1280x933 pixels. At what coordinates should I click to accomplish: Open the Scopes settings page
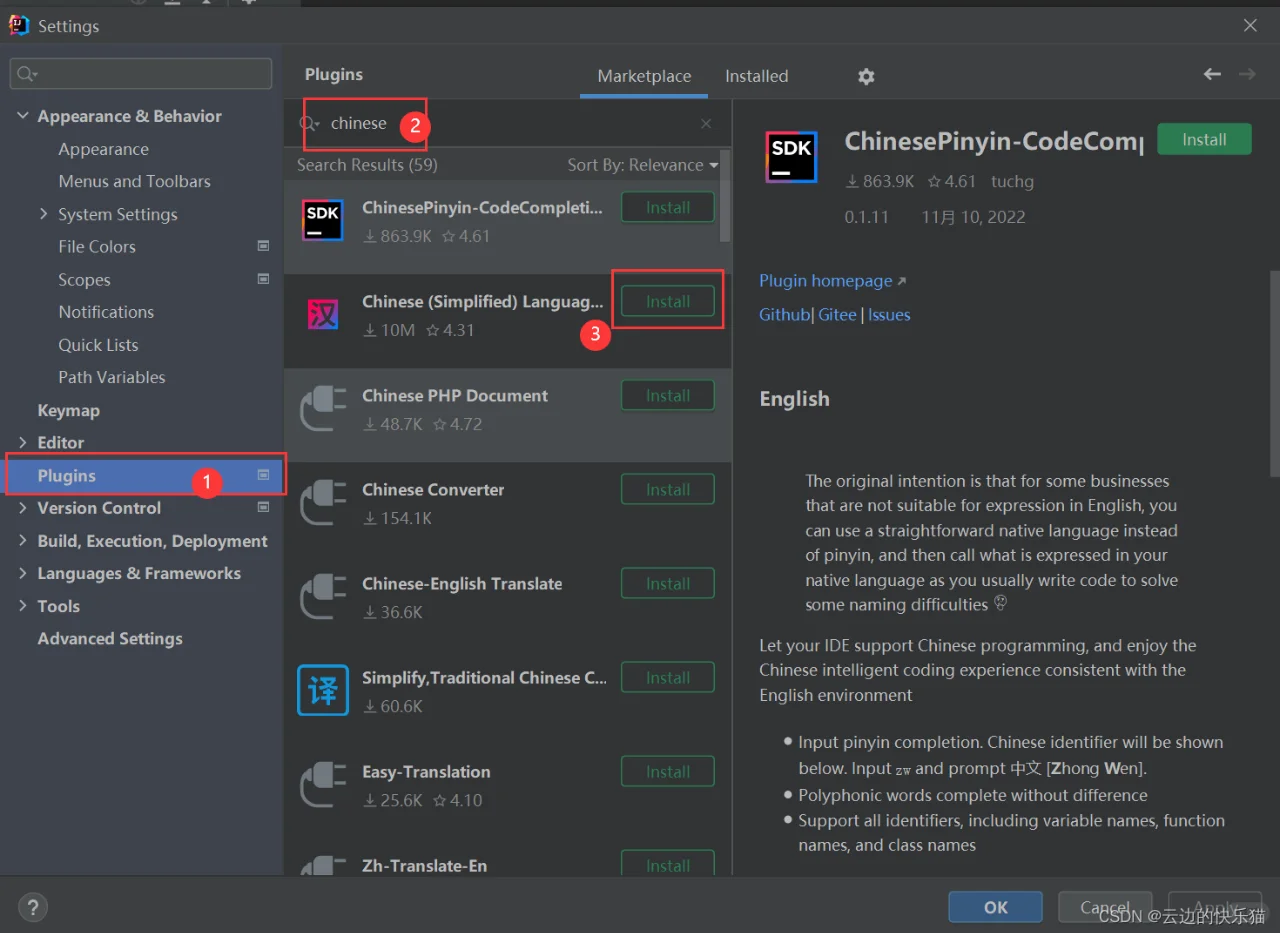[x=84, y=280]
